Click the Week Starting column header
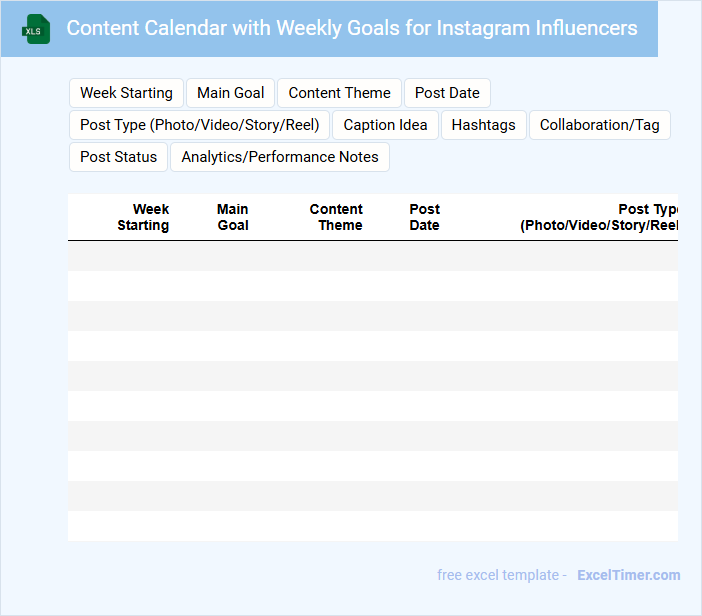The image size is (702, 616). click(x=144, y=217)
